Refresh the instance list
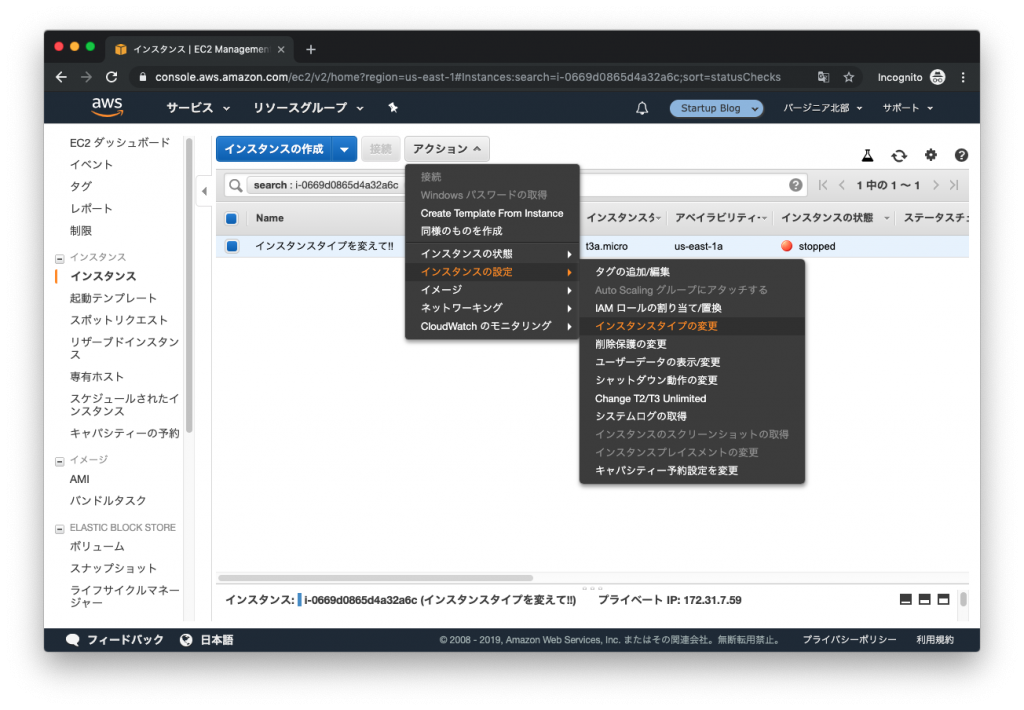Image resolution: width=1024 pixels, height=710 pixels. [x=899, y=155]
